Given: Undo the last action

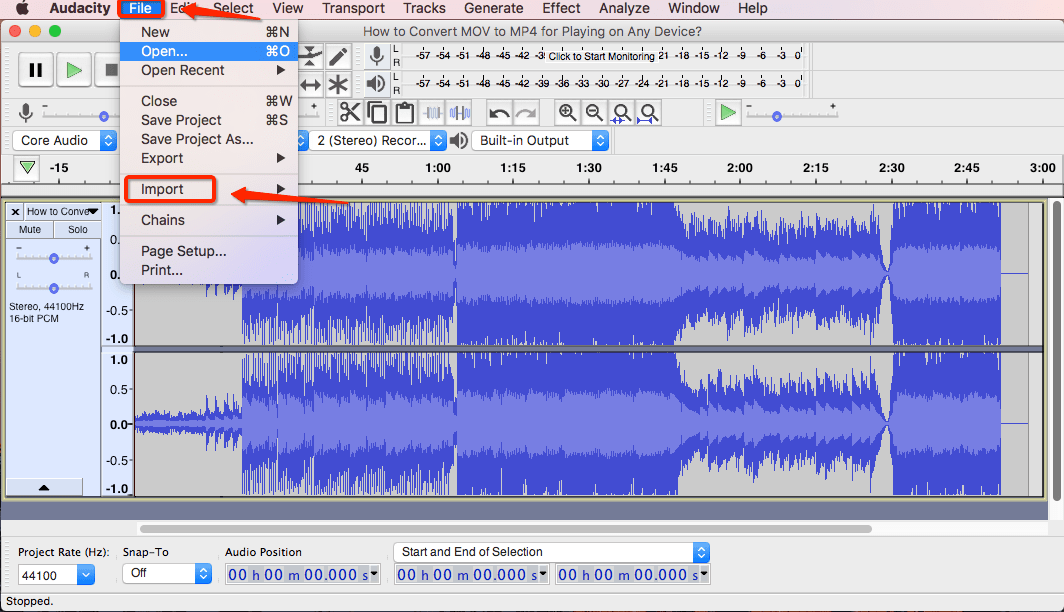Looking at the screenshot, I should coord(499,112).
